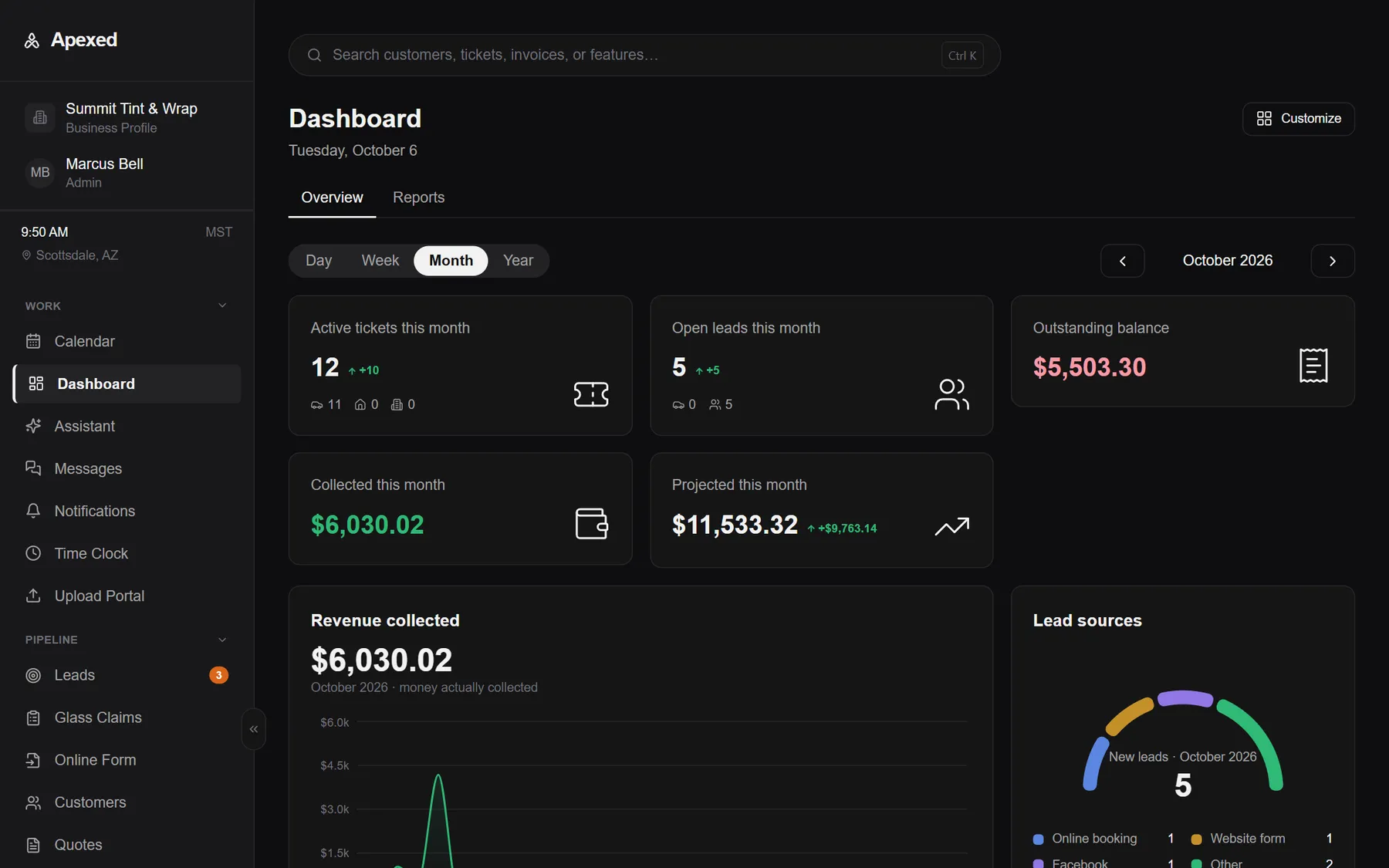
Task: Click the Ctrl K shortcut badge
Action: pos(962,56)
